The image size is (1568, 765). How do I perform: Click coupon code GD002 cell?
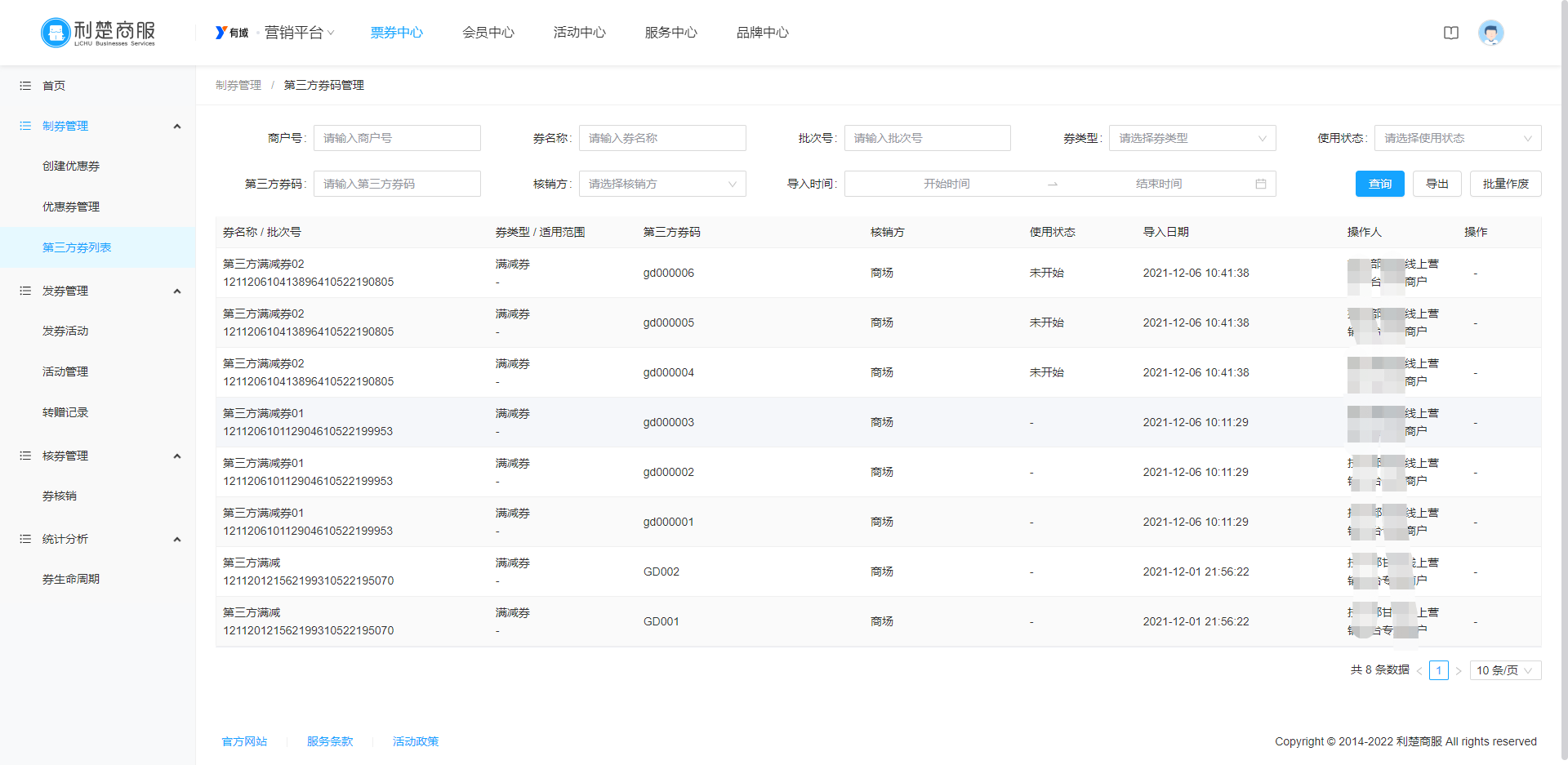tap(661, 572)
